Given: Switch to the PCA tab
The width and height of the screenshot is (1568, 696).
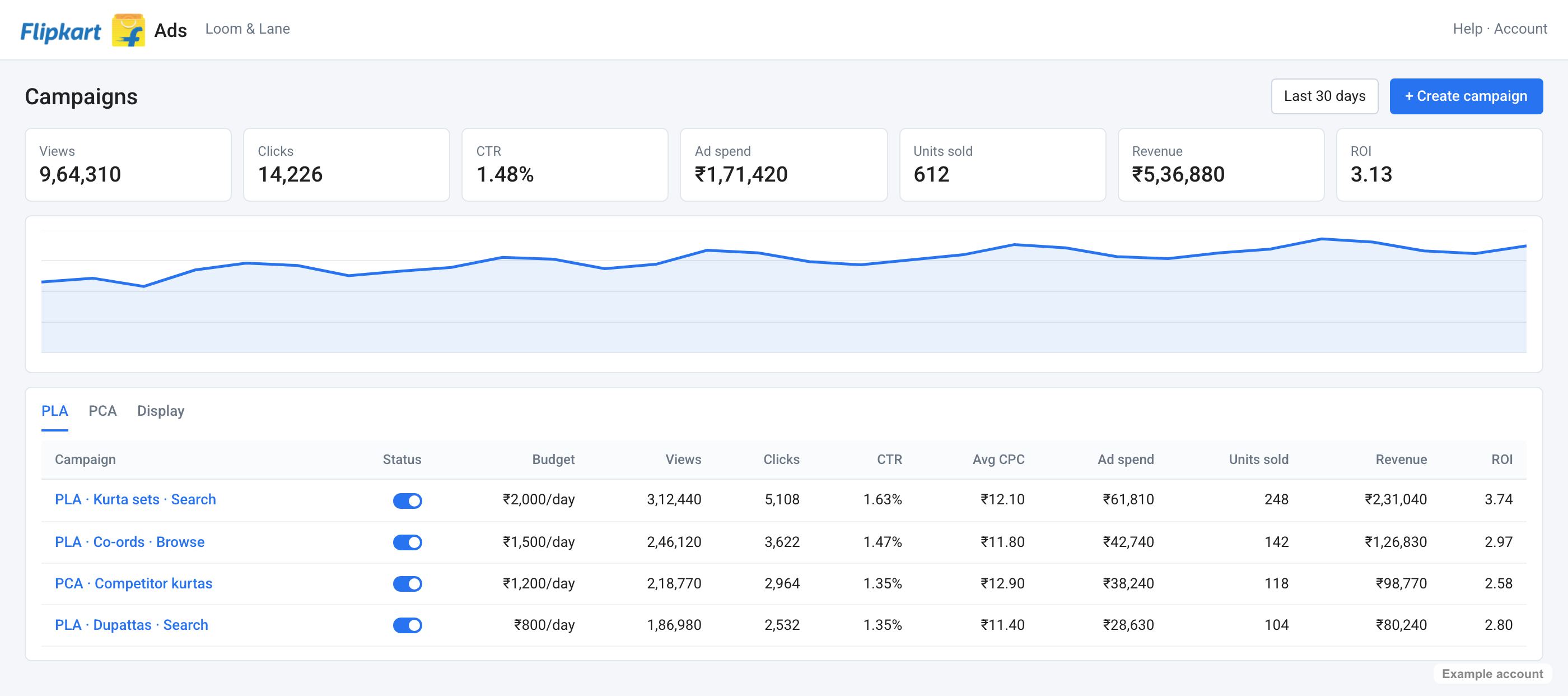Looking at the screenshot, I should [x=103, y=411].
